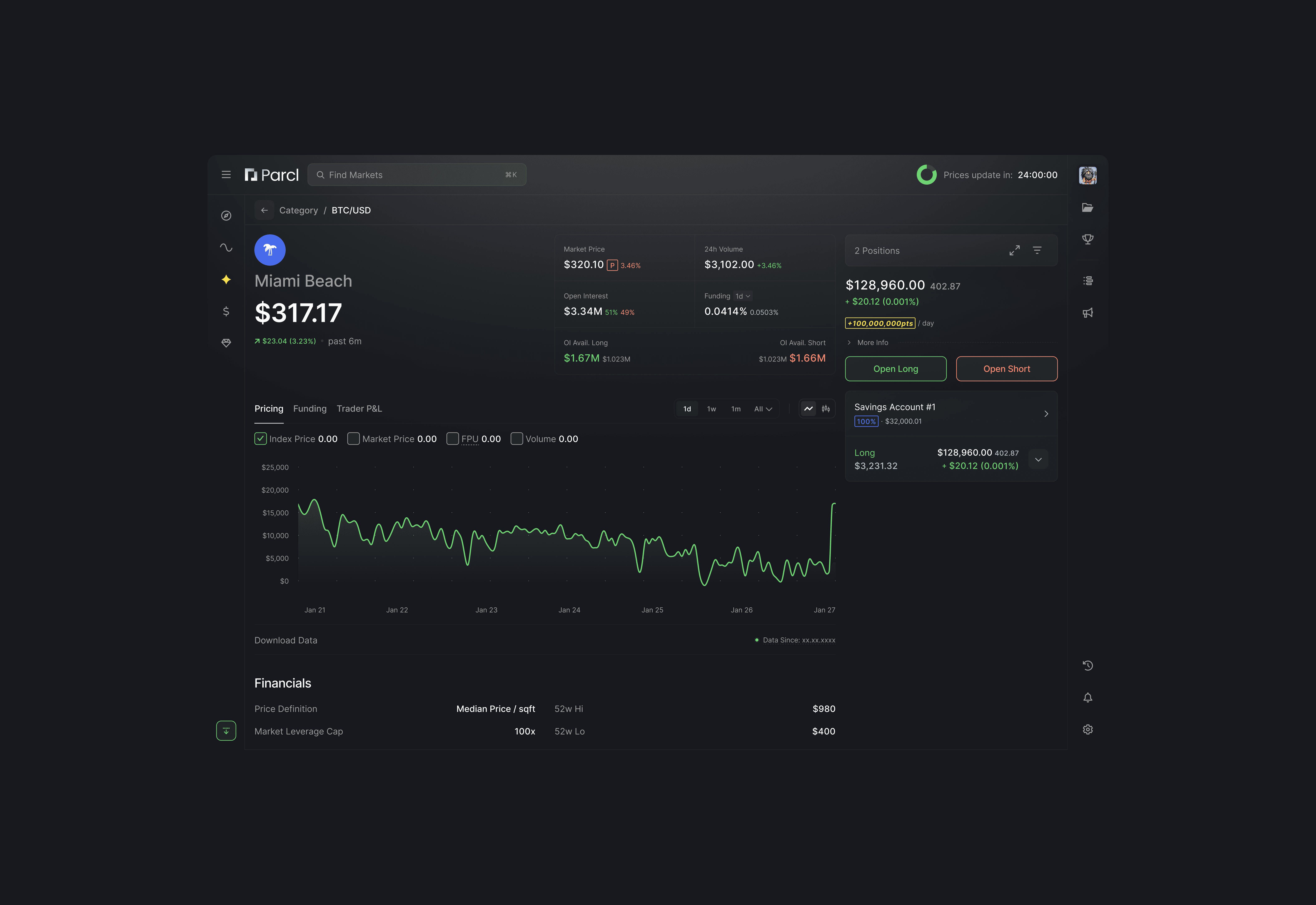Image resolution: width=1316 pixels, height=905 pixels.
Task: Open the megaphone announcements icon
Action: click(1088, 313)
